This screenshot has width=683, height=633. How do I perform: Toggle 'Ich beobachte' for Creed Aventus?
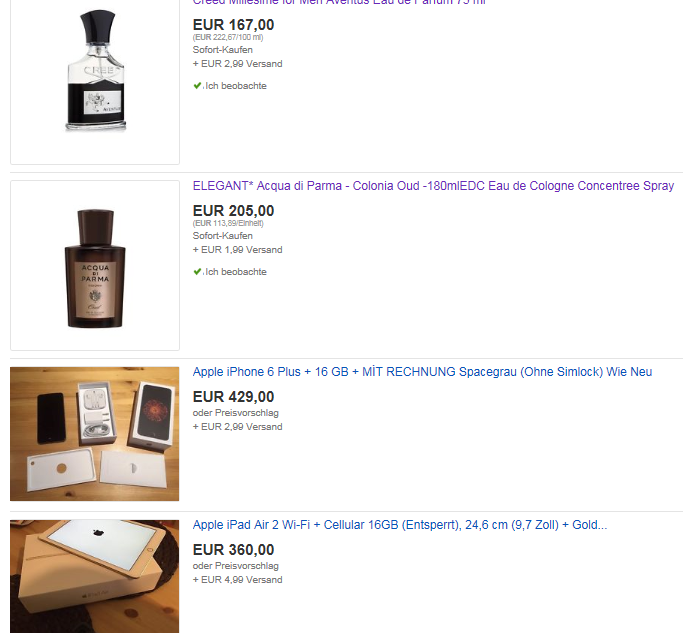point(236,86)
